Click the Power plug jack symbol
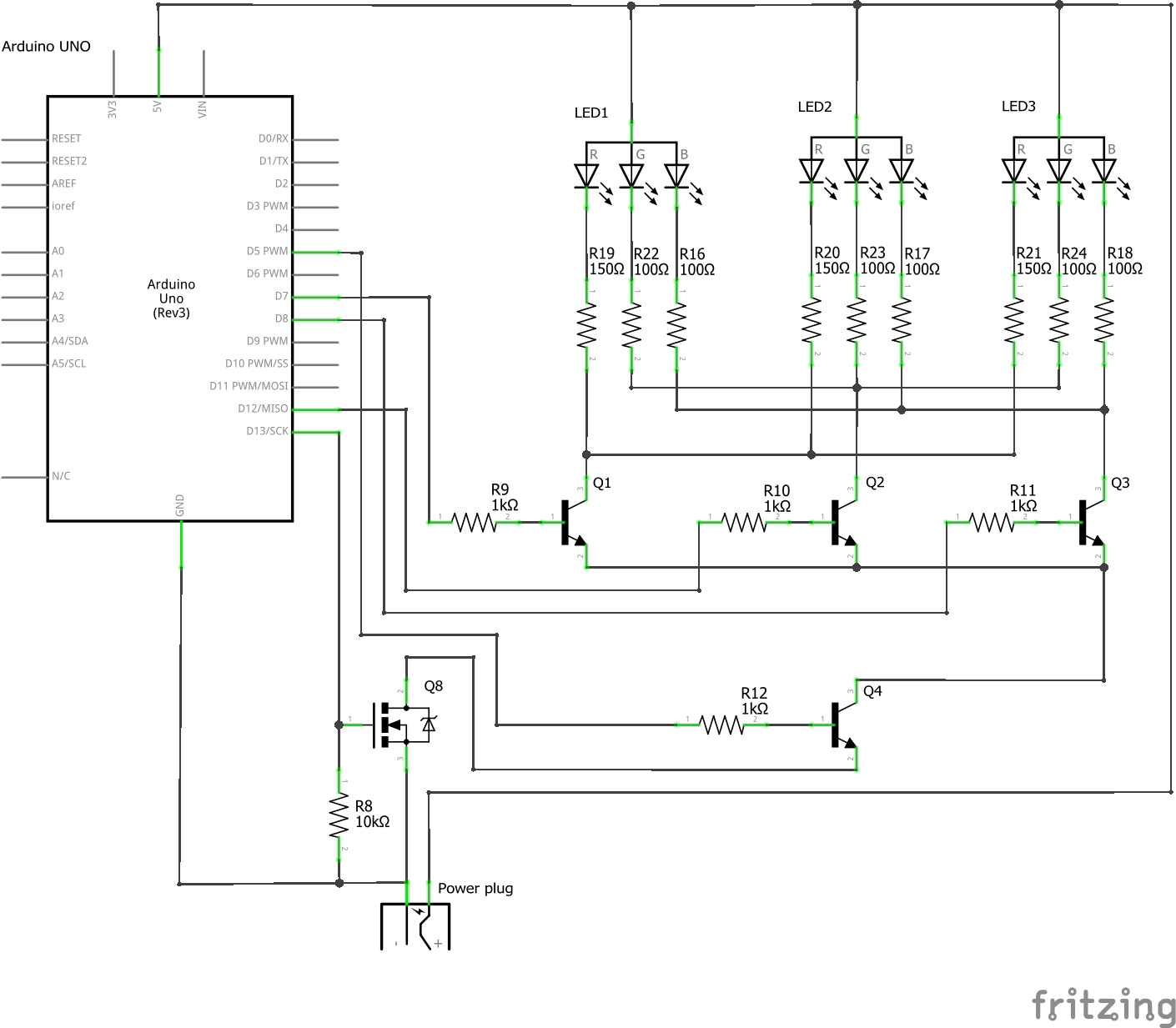The height and width of the screenshot is (1028, 1176). (415, 925)
